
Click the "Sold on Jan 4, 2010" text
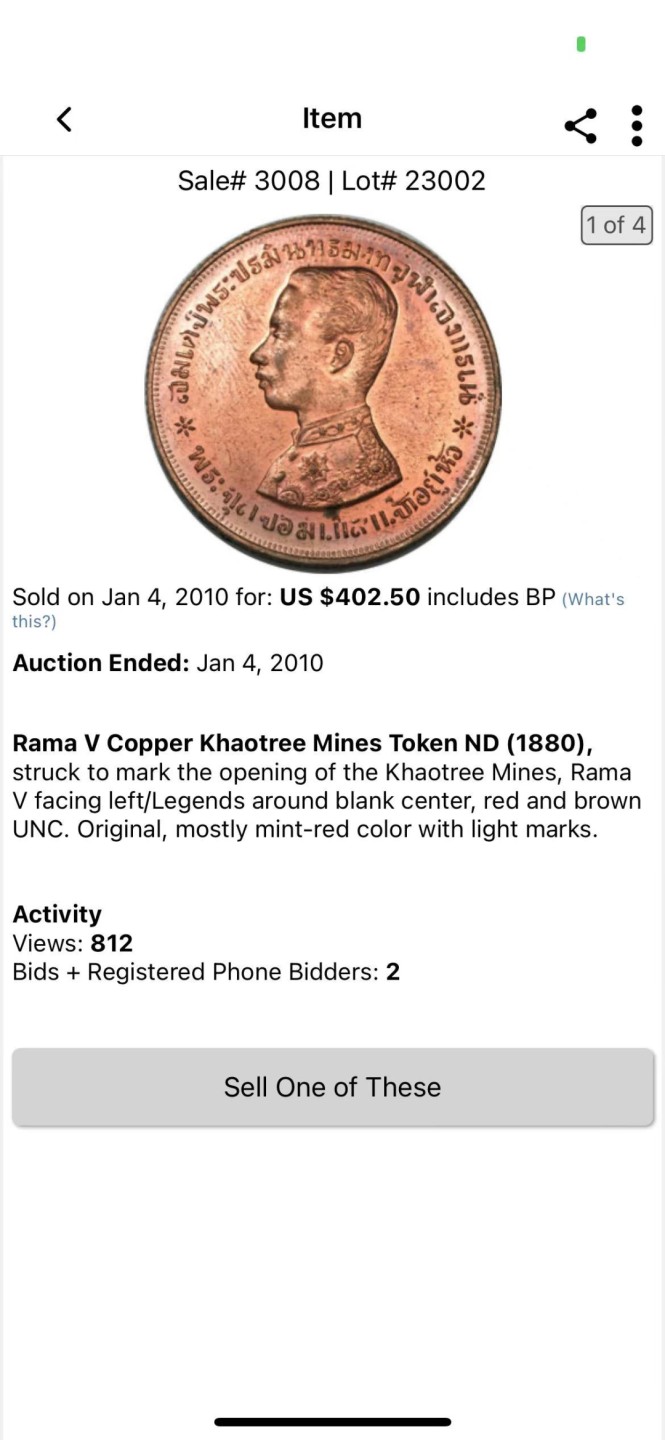coord(140,598)
